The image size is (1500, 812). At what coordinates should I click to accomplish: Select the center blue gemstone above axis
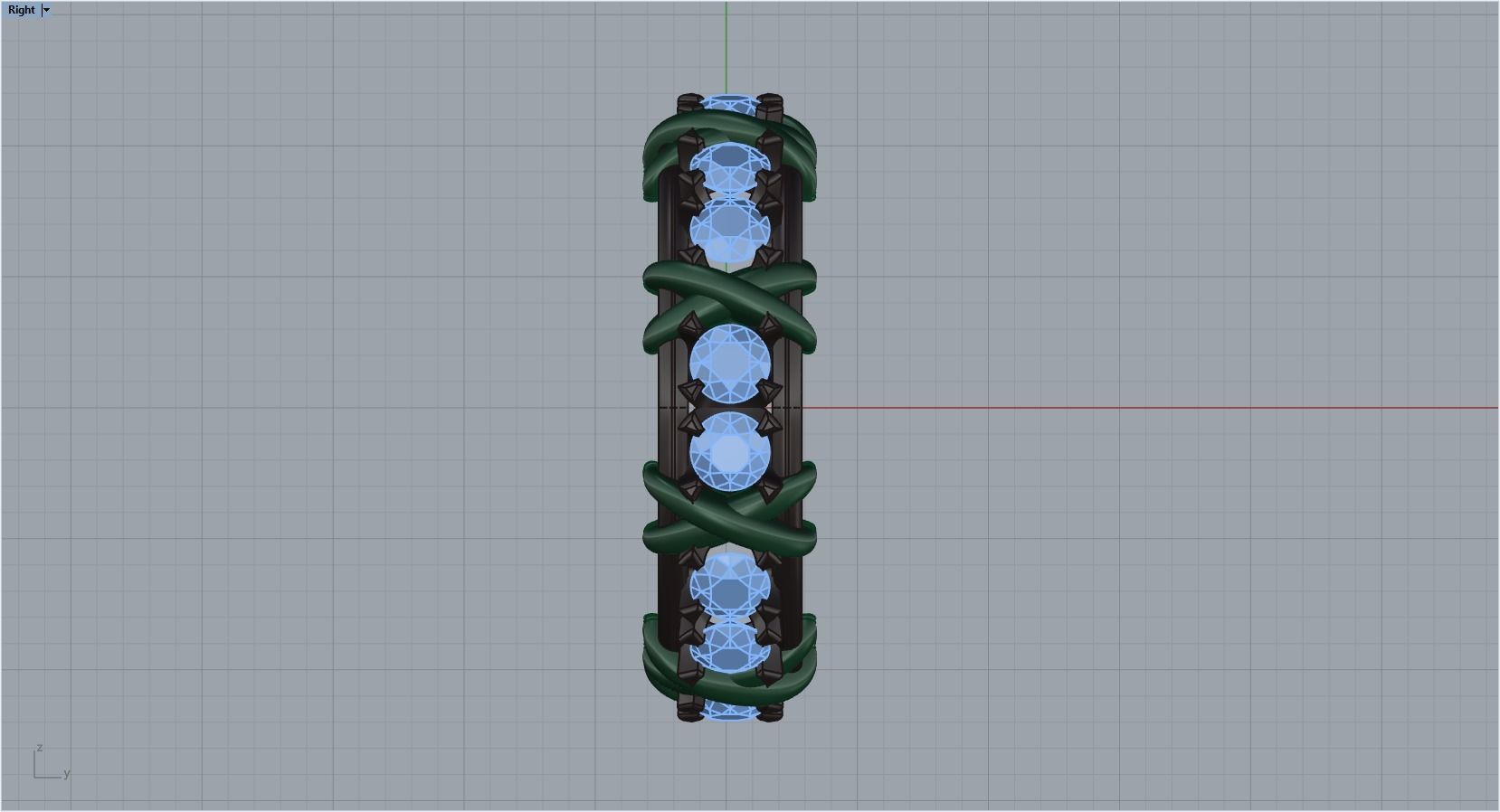click(x=729, y=364)
